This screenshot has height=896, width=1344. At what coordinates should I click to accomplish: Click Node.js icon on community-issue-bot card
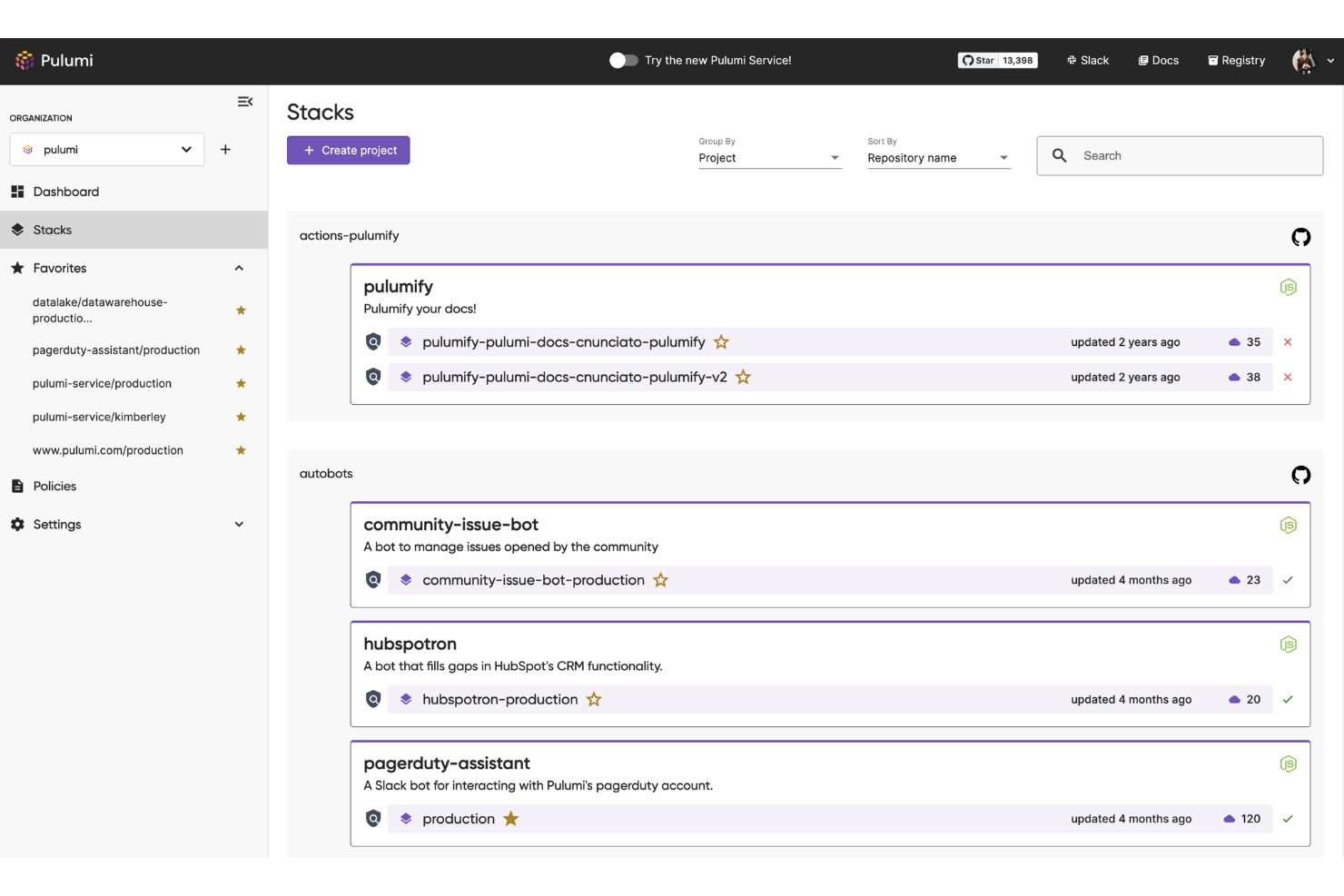[1289, 526]
